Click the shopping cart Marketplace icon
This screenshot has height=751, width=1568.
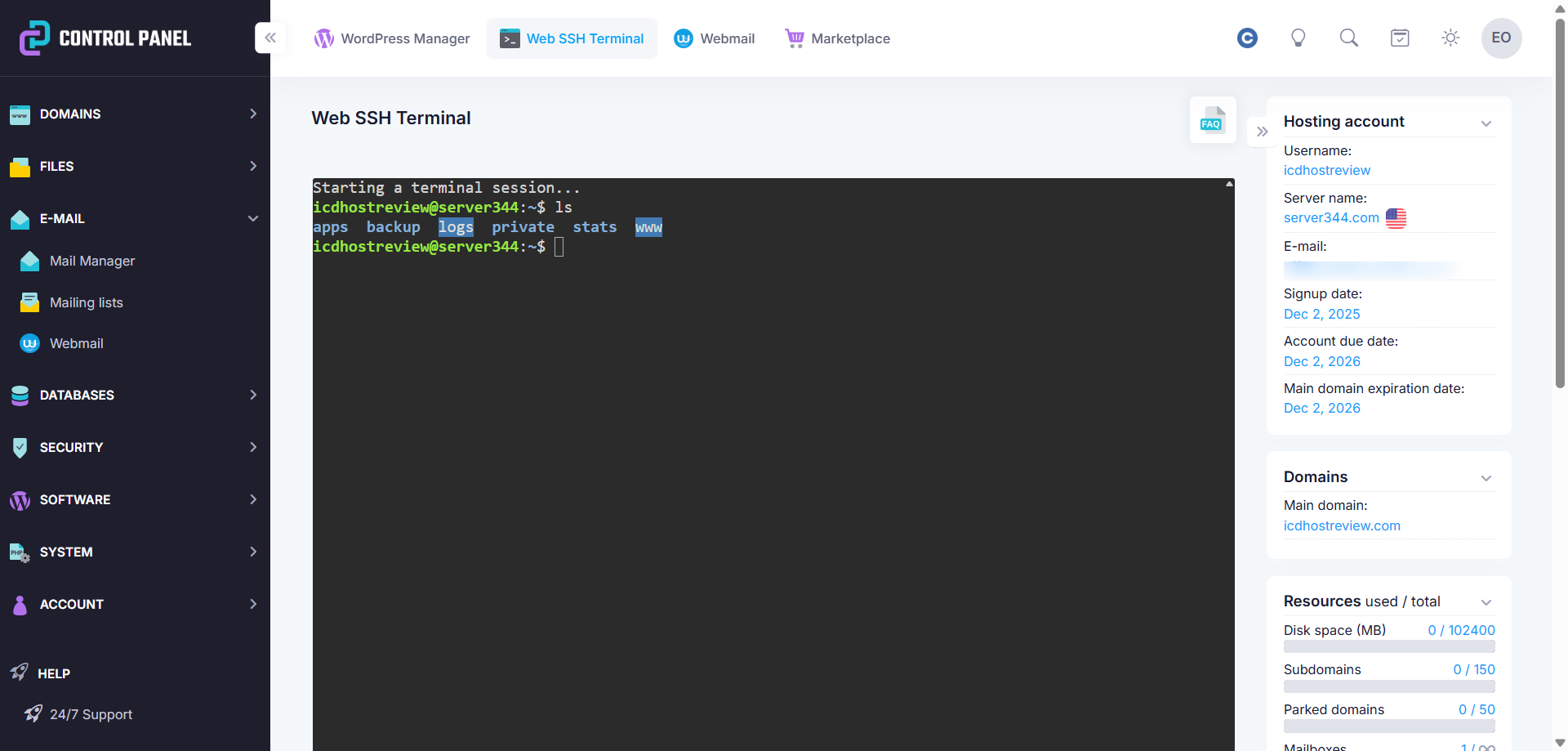click(x=795, y=38)
